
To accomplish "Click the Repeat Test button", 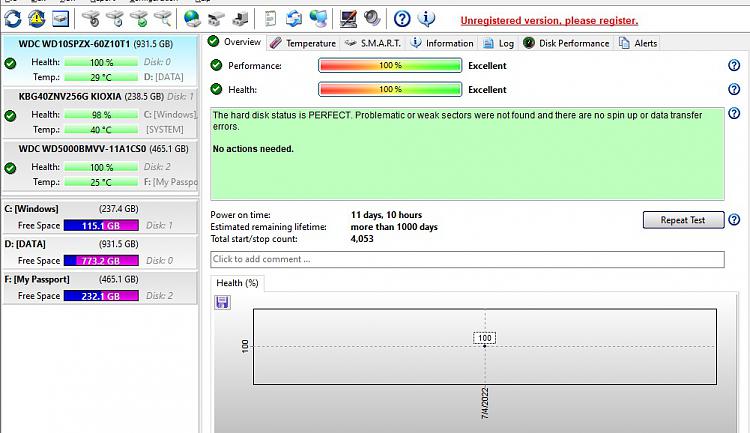I will (x=683, y=220).
